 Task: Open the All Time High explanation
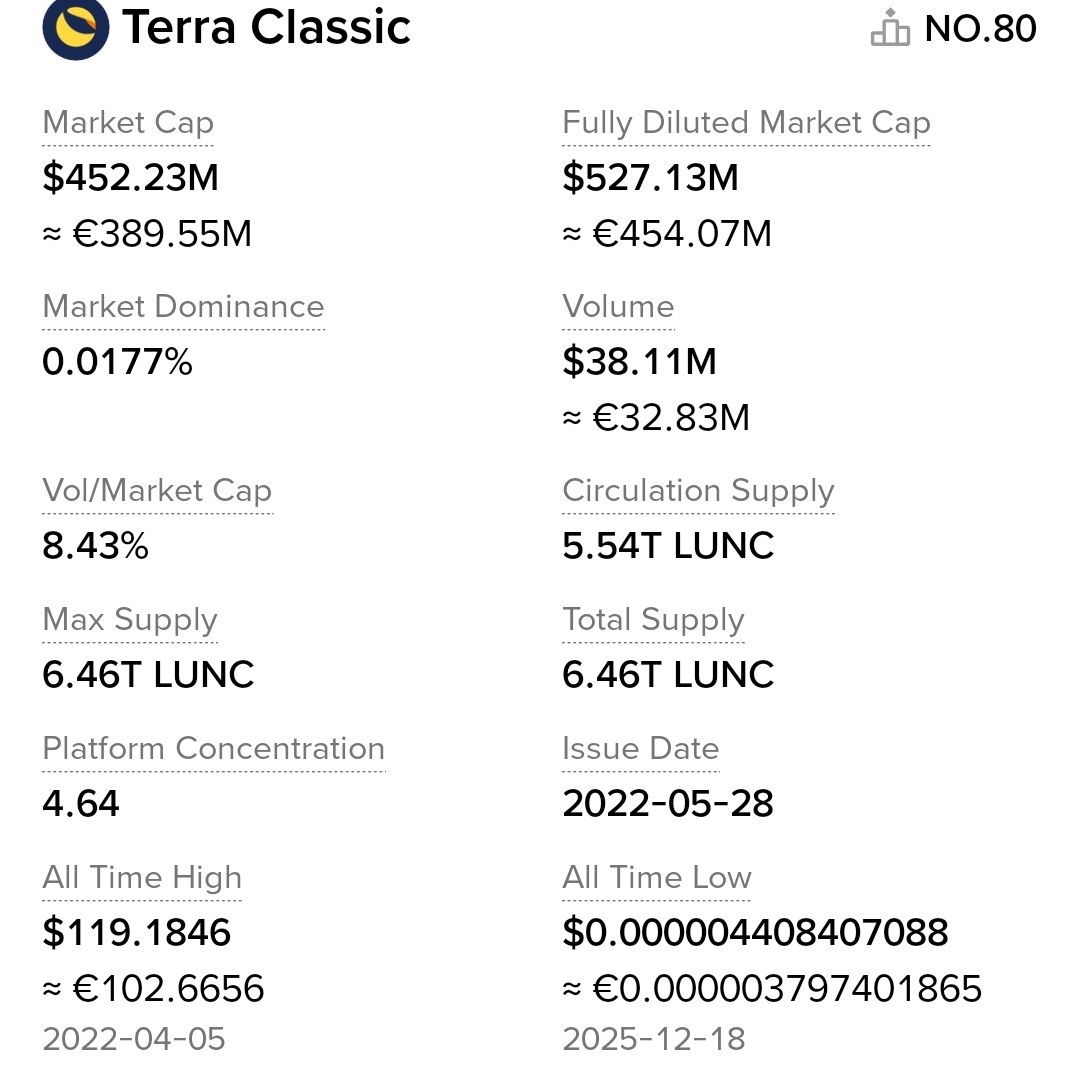pyautogui.click(x=142, y=878)
